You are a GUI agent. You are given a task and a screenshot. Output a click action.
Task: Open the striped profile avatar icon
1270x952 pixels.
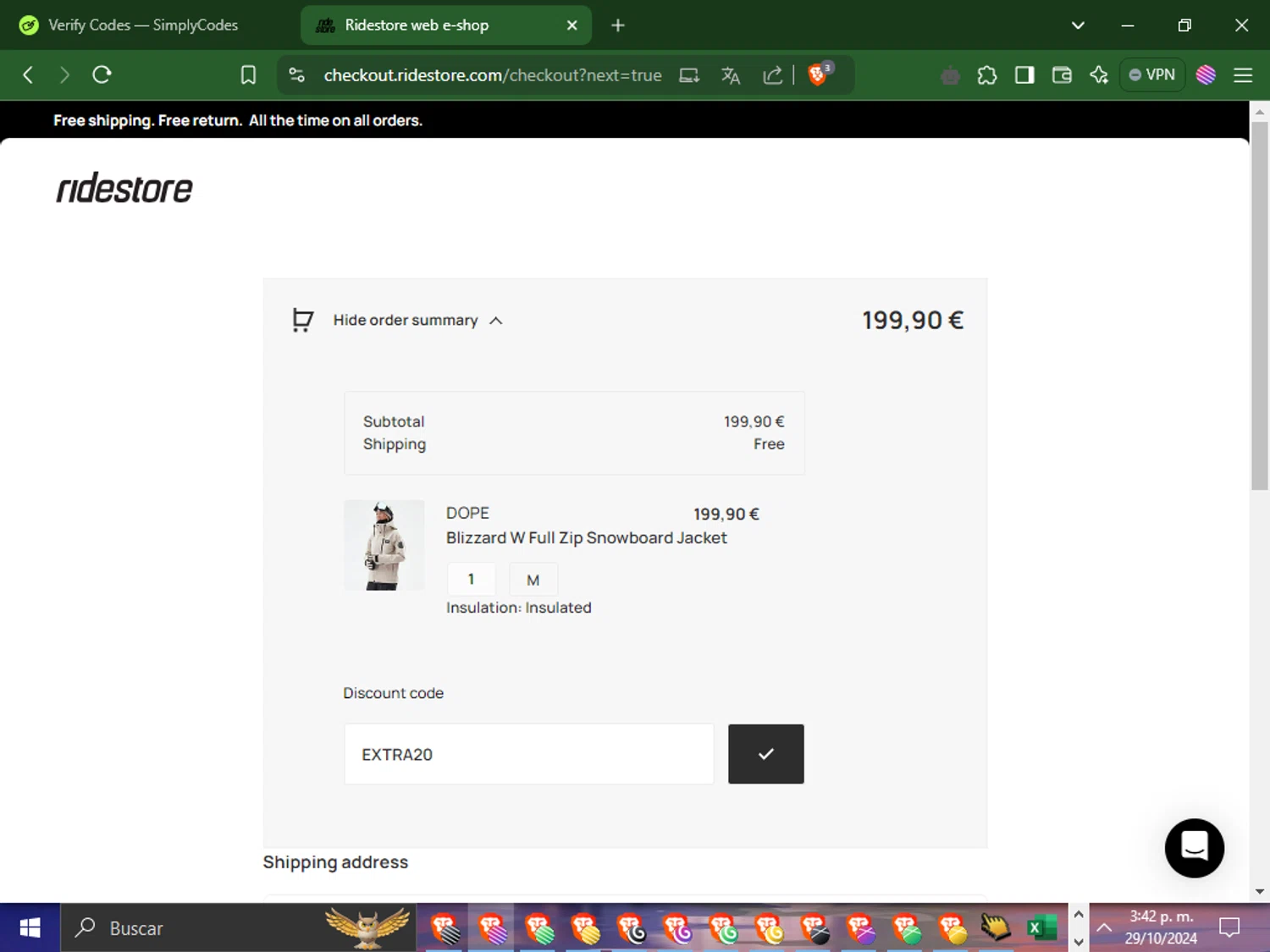point(1206,75)
